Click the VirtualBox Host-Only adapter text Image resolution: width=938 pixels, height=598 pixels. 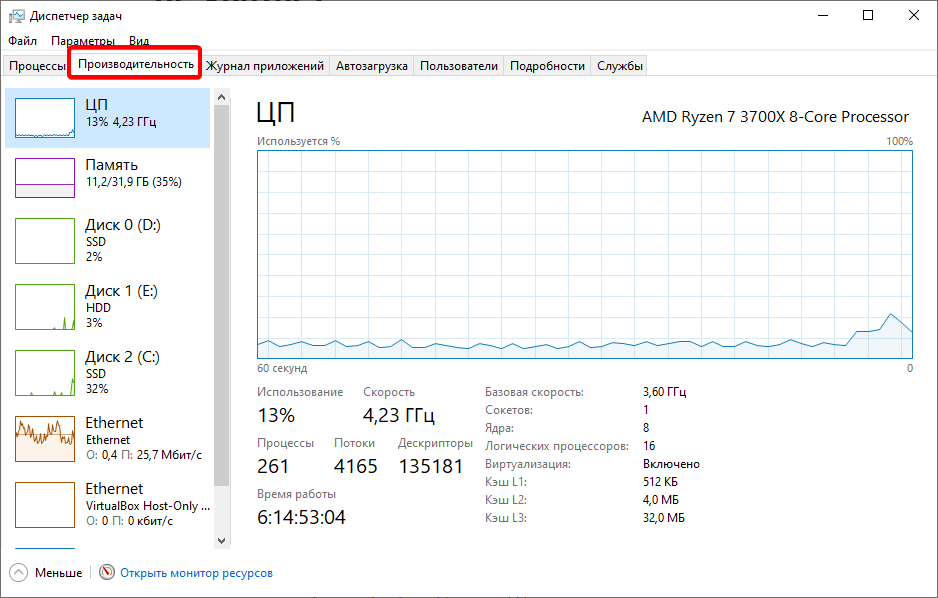(148, 506)
